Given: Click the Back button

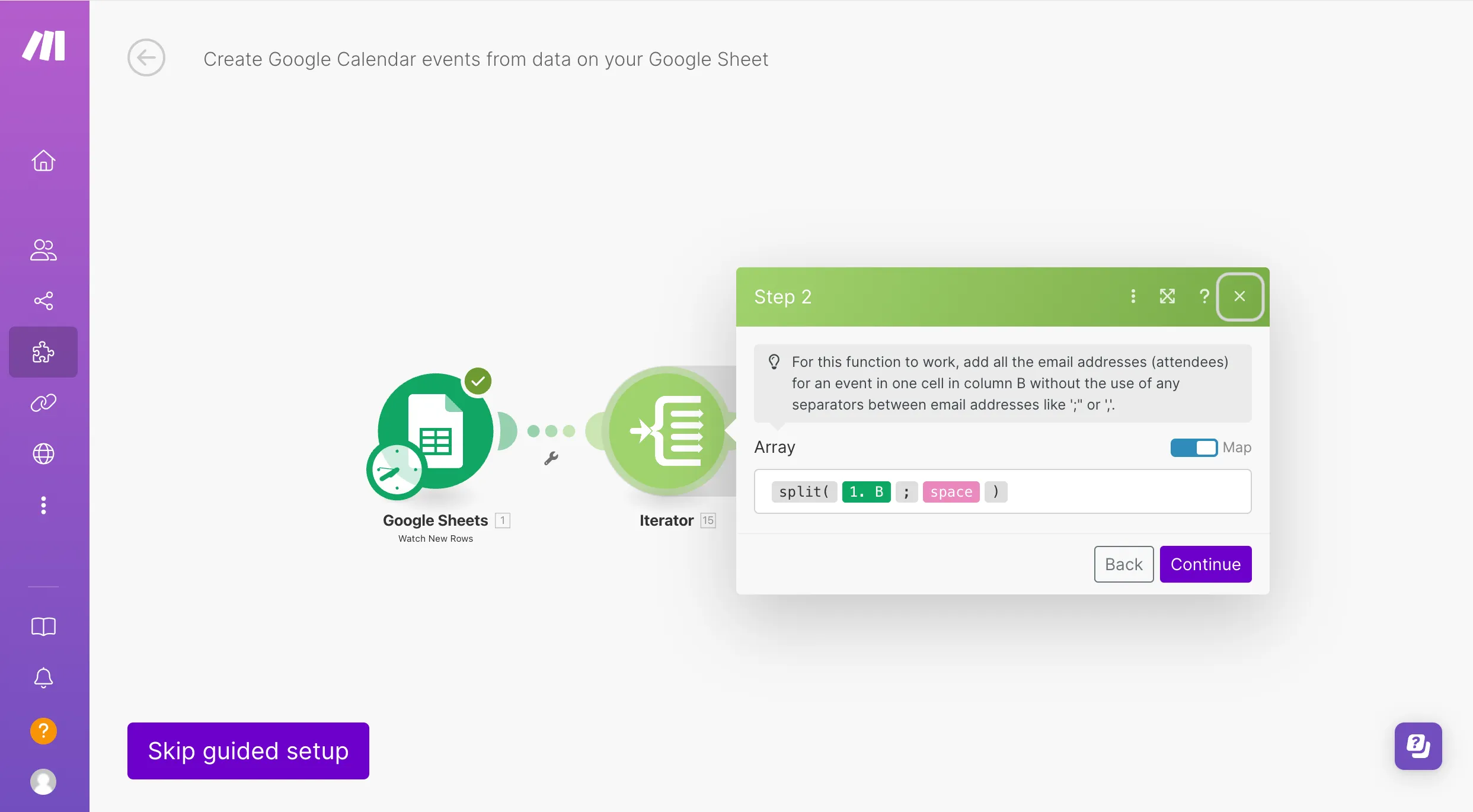Looking at the screenshot, I should tap(1124, 564).
